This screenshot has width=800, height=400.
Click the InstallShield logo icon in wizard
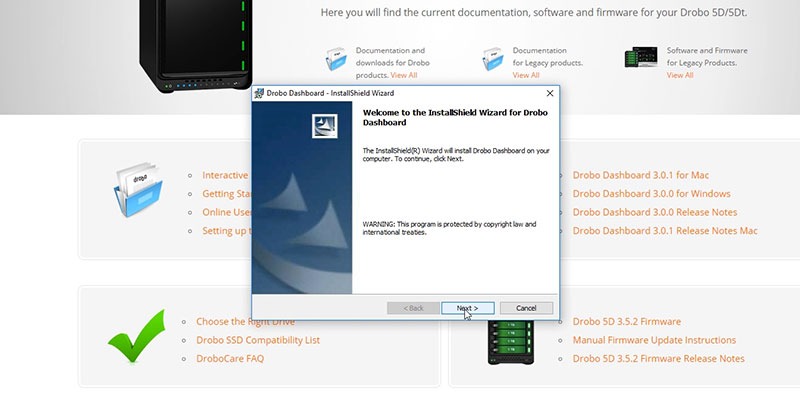pyautogui.click(x=324, y=126)
